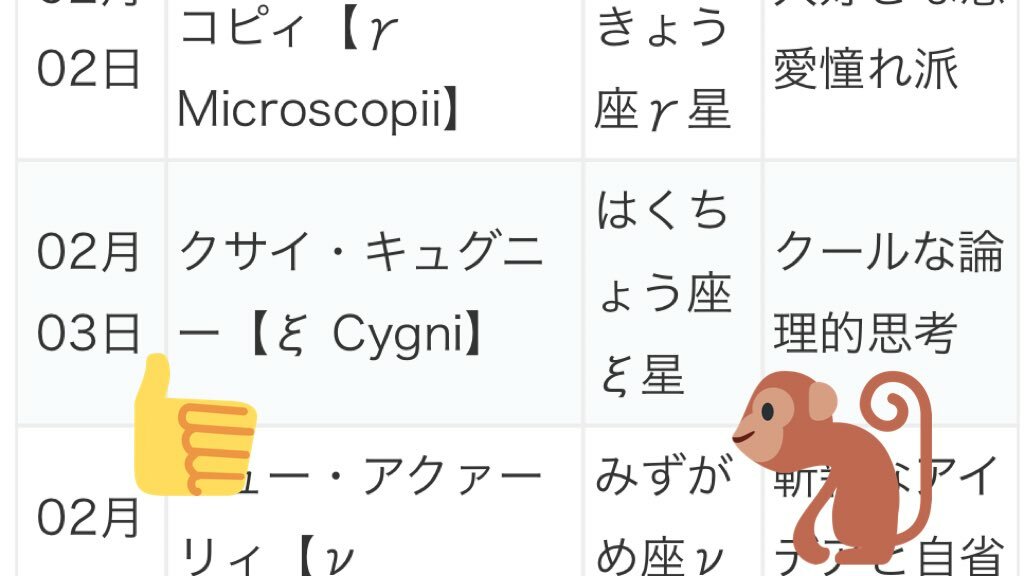Select the アクァーリィ star name cell
This screenshot has width=1024, height=576.
(x=374, y=502)
